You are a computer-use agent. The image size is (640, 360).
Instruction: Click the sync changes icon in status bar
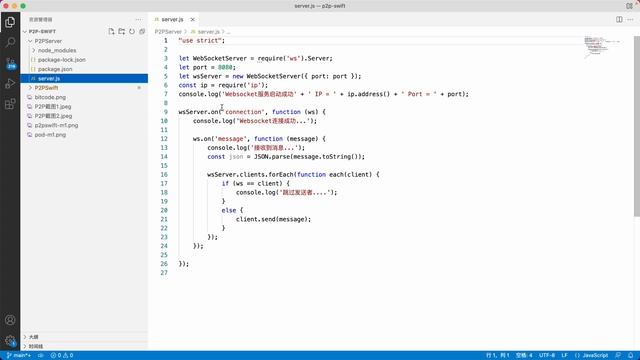click(x=41, y=356)
